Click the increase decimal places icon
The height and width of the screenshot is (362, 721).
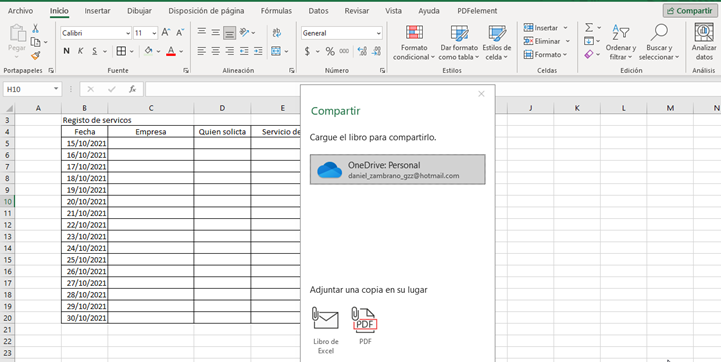pyautogui.click(x=362, y=52)
